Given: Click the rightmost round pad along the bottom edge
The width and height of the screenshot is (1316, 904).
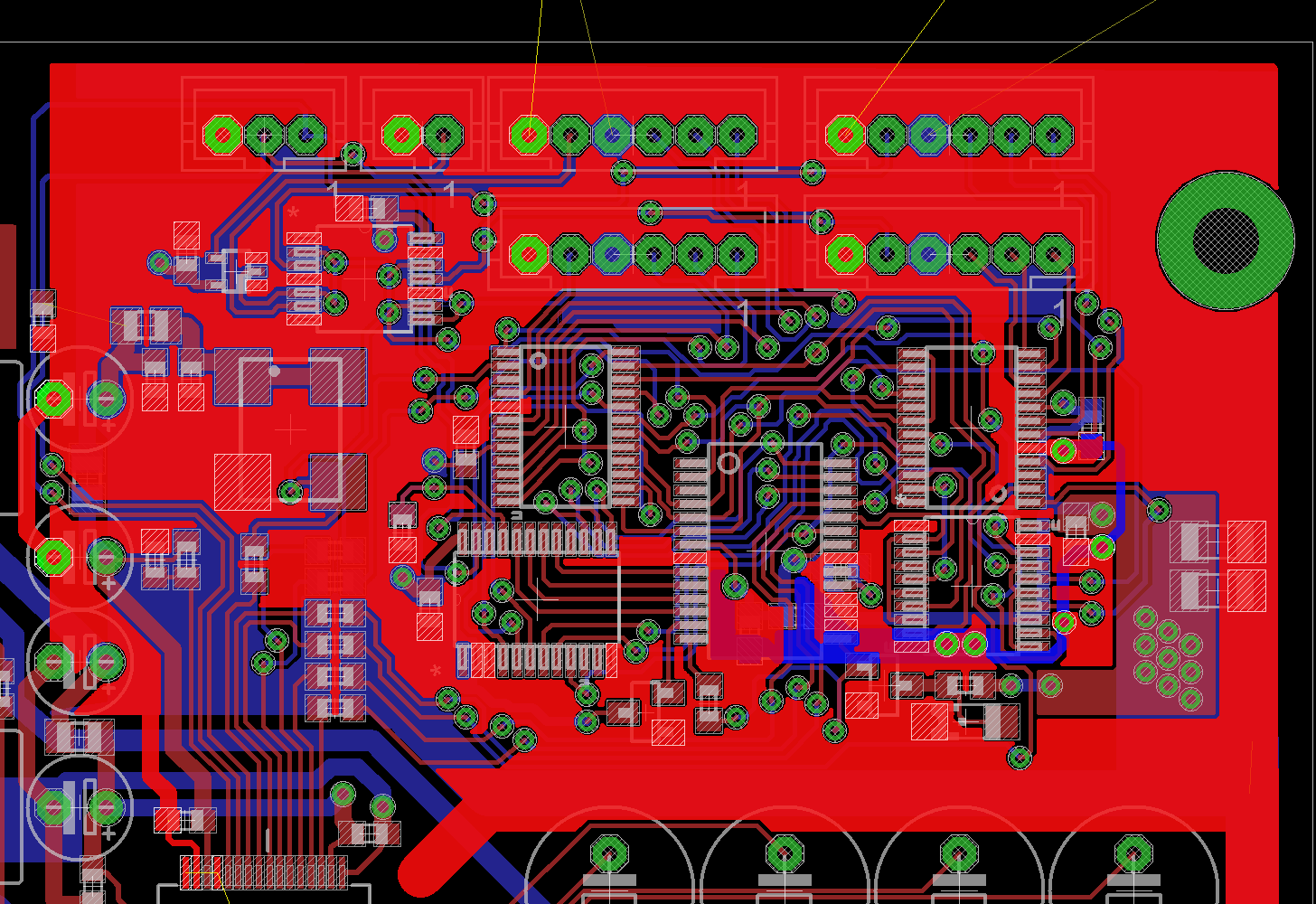Looking at the screenshot, I should coord(1133,853).
